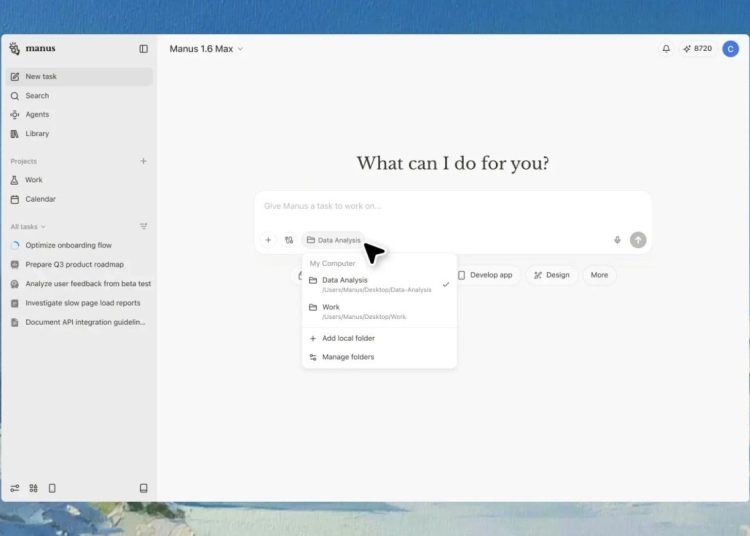Click the plus attachment icon in prompt box

click(x=268, y=240)
